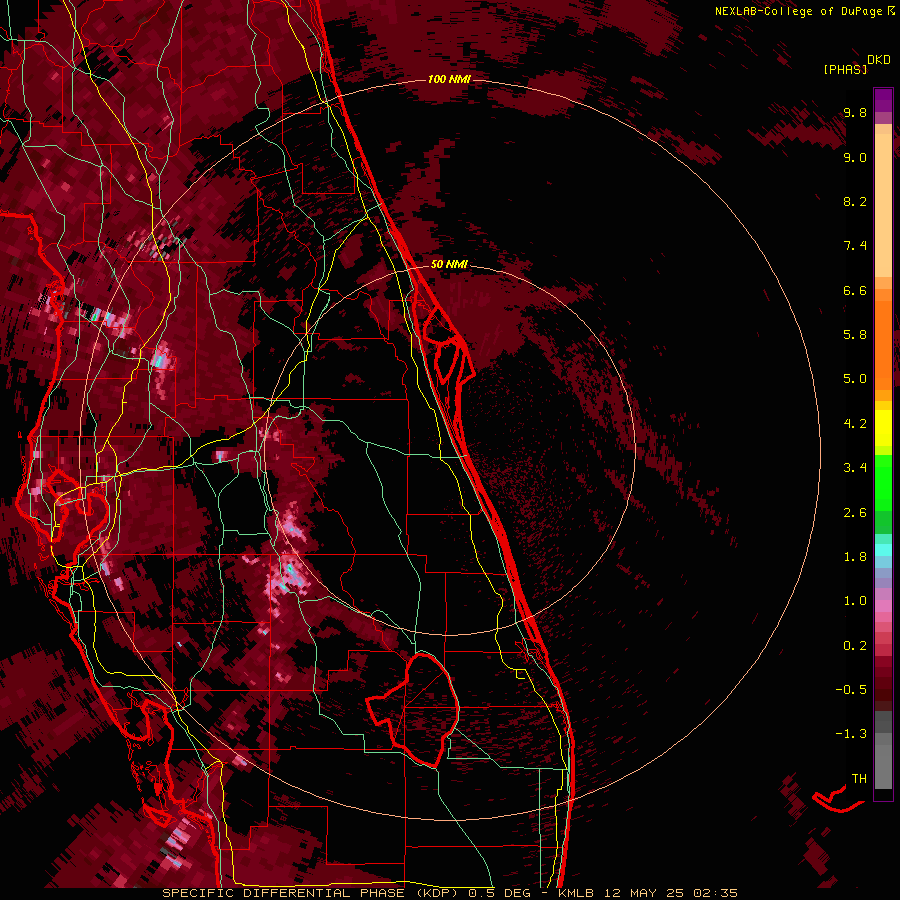Click the DKD PHAS legend title

point(856,64)
